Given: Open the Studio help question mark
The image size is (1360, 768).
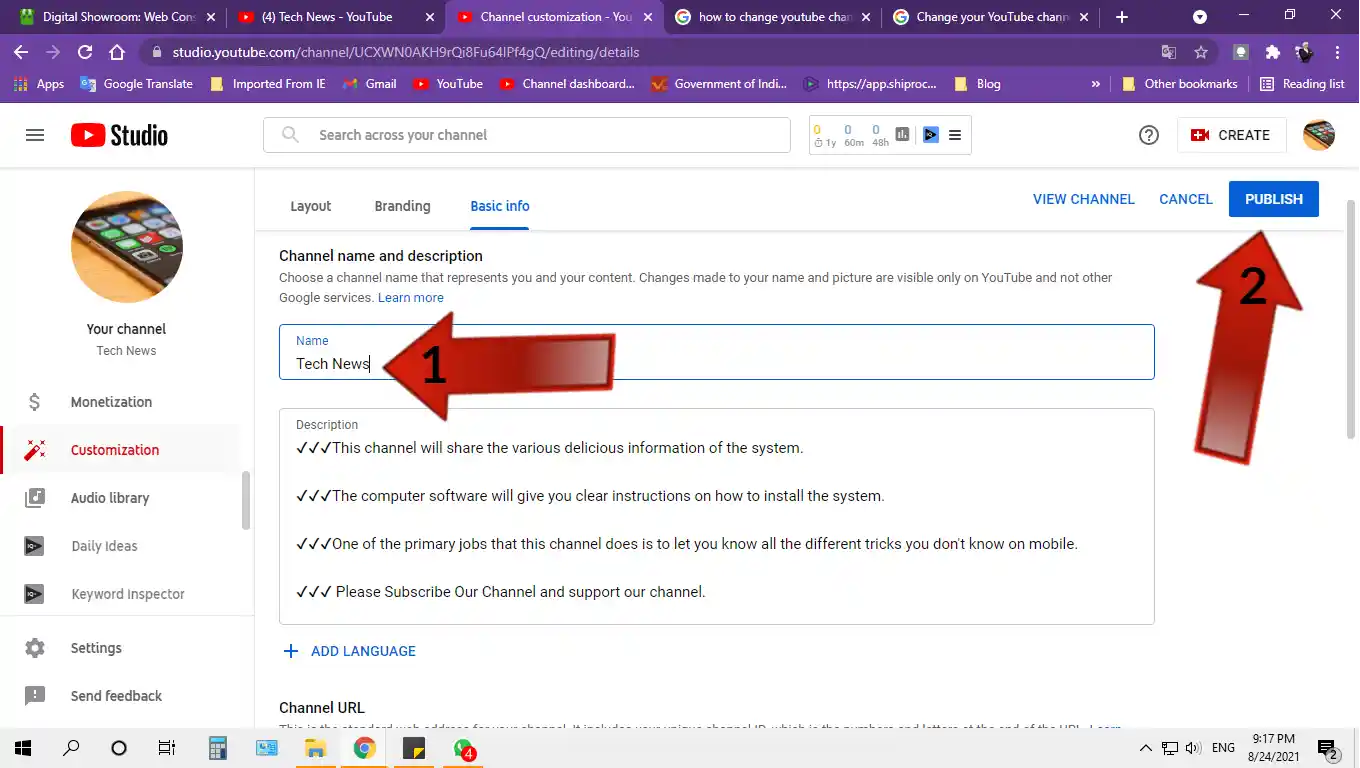Looking at the screenshot, I should coord(1149,135).
